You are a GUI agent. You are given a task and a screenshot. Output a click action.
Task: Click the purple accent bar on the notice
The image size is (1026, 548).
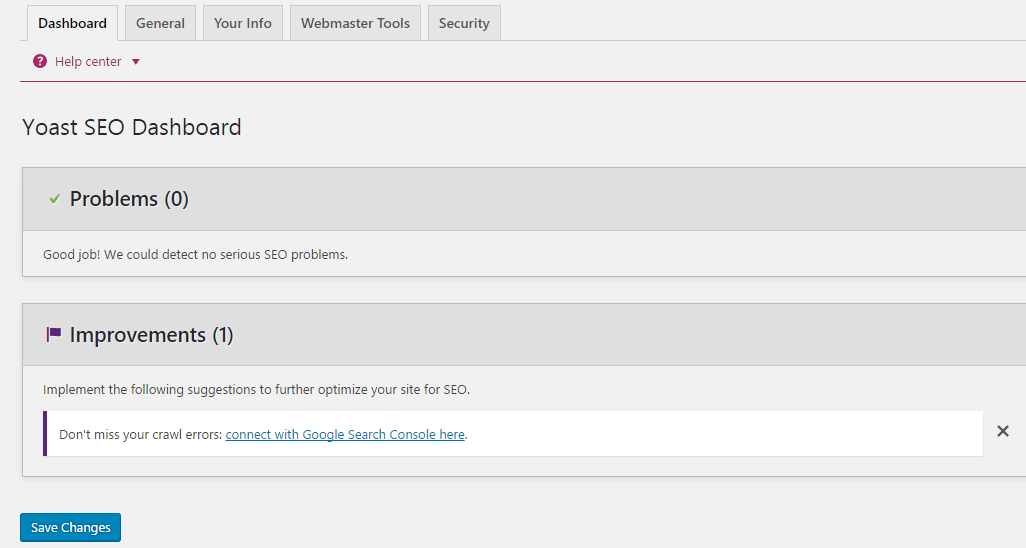tap(45, 433)
